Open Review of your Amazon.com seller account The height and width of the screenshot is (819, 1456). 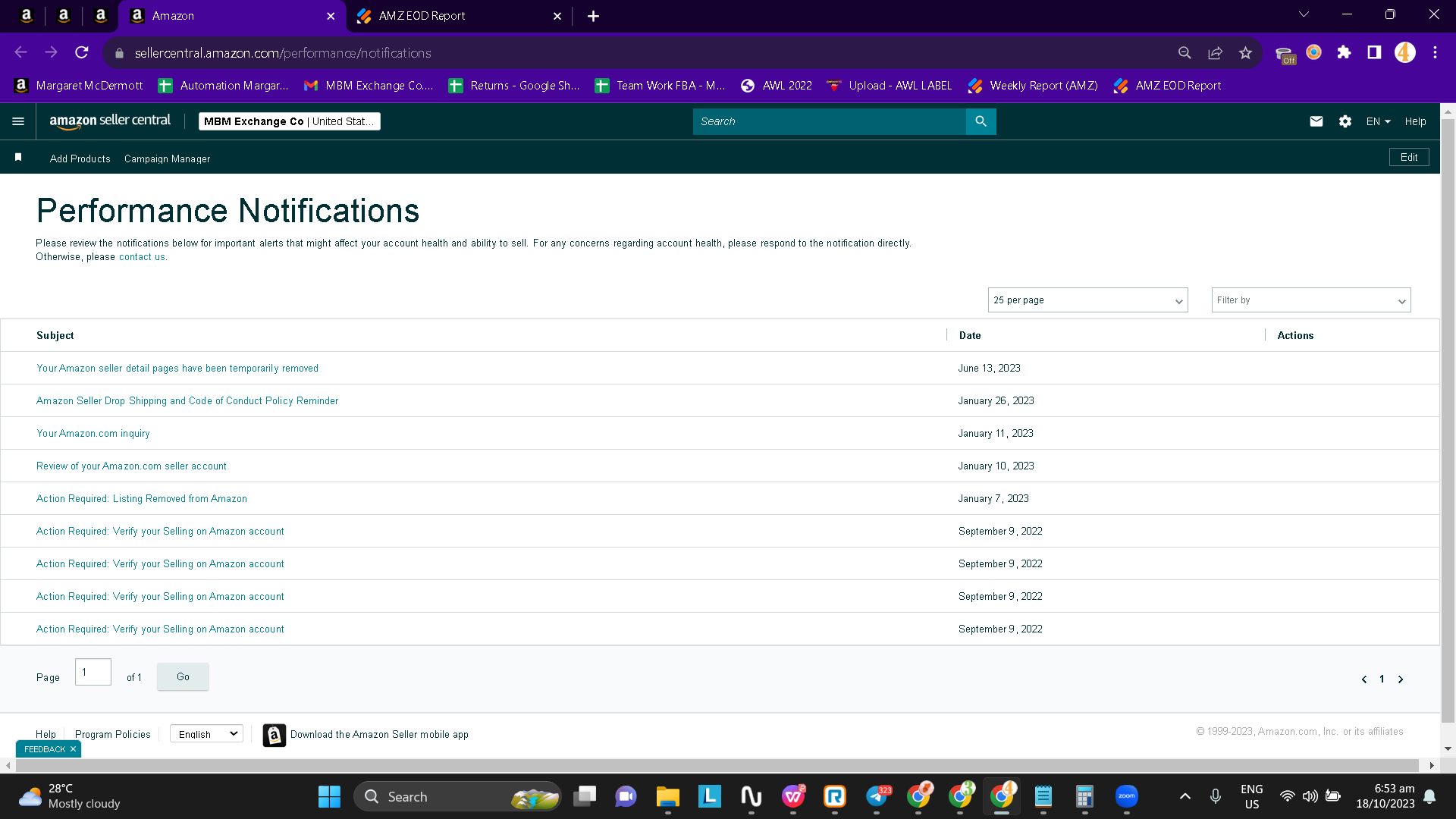coord(131,466)
